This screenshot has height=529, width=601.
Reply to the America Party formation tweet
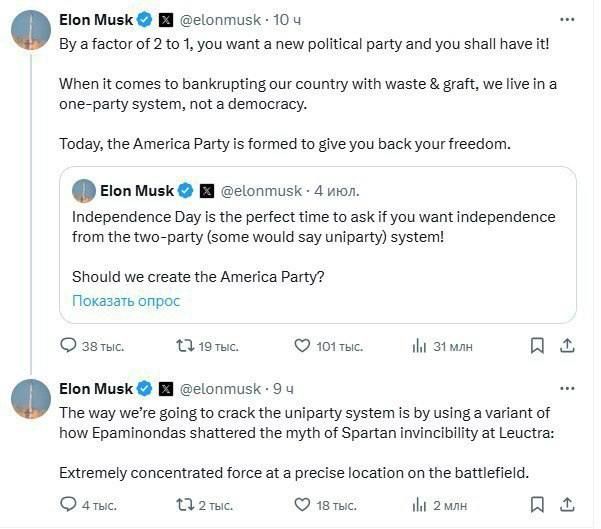(x=69, y=346)
